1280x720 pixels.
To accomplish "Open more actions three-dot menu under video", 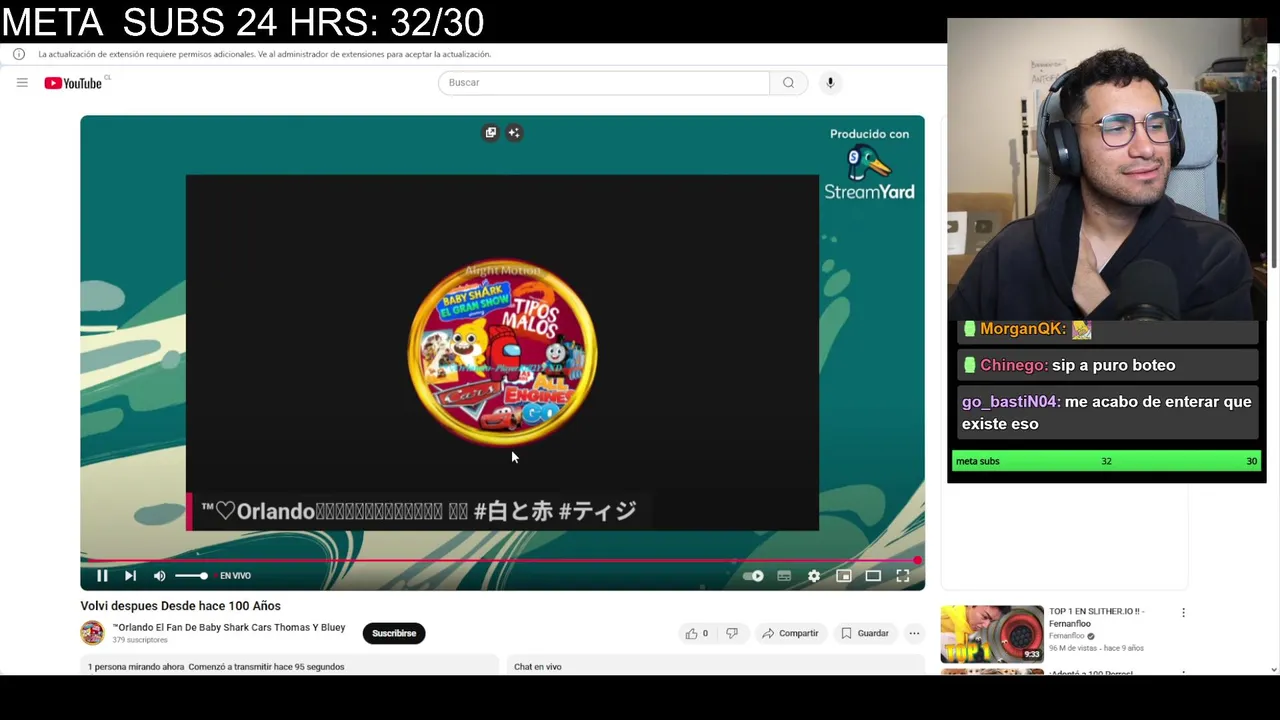I will [x=914, y=633].
